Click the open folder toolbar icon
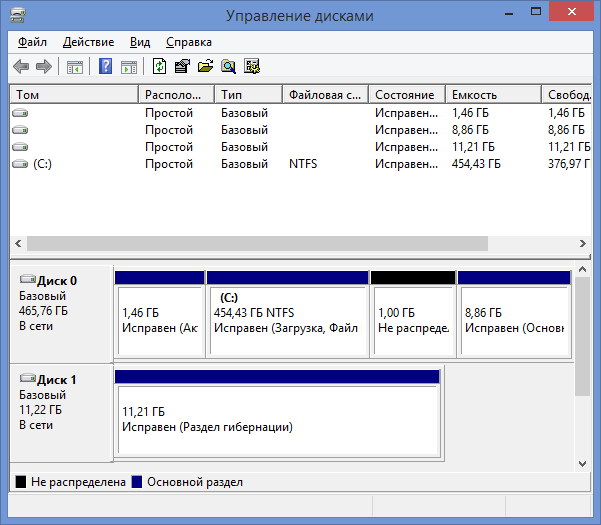Viewport: 601px width, 525px height. point(205,66)
